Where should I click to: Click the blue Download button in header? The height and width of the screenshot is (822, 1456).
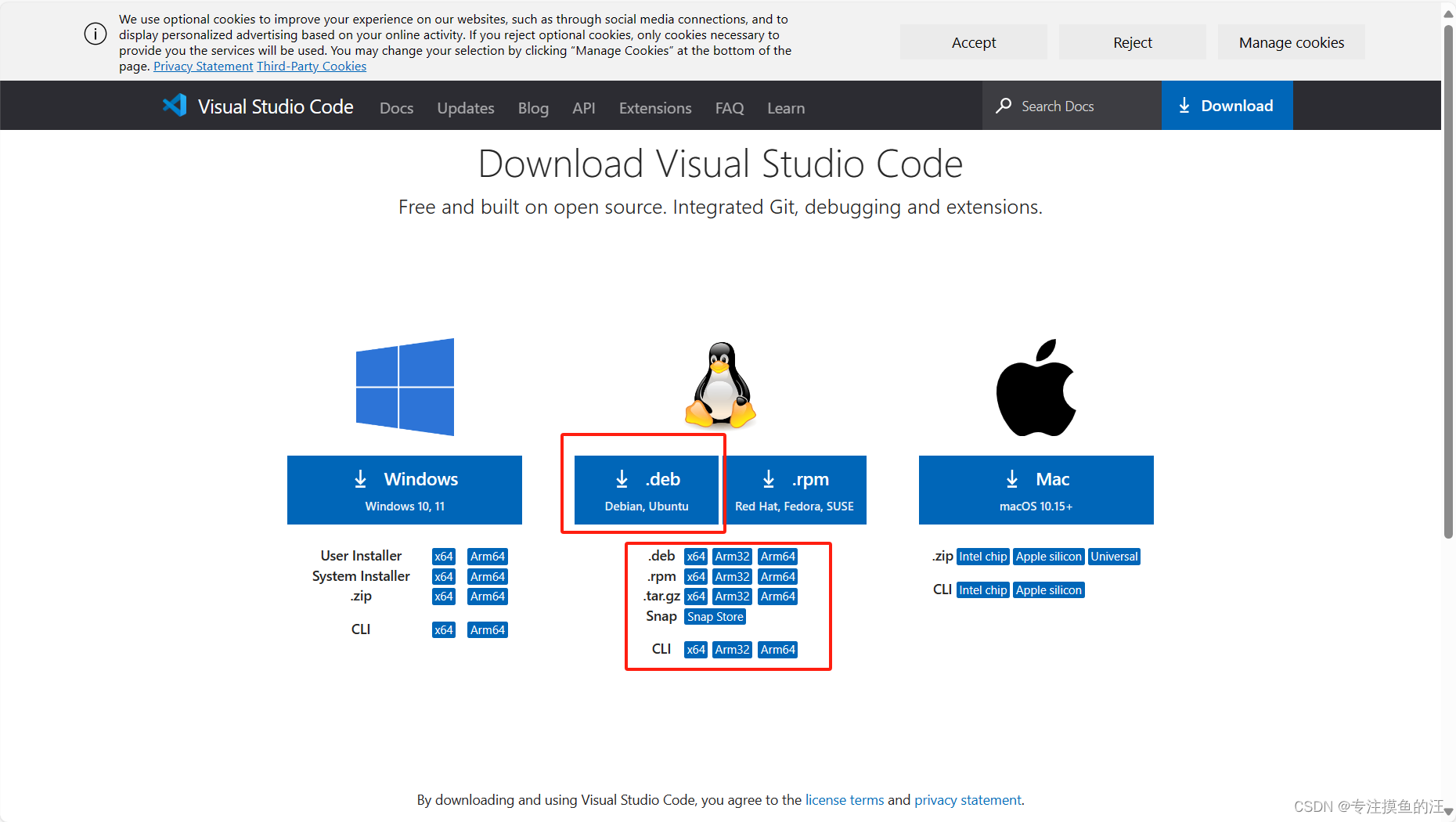(1227, 106)
